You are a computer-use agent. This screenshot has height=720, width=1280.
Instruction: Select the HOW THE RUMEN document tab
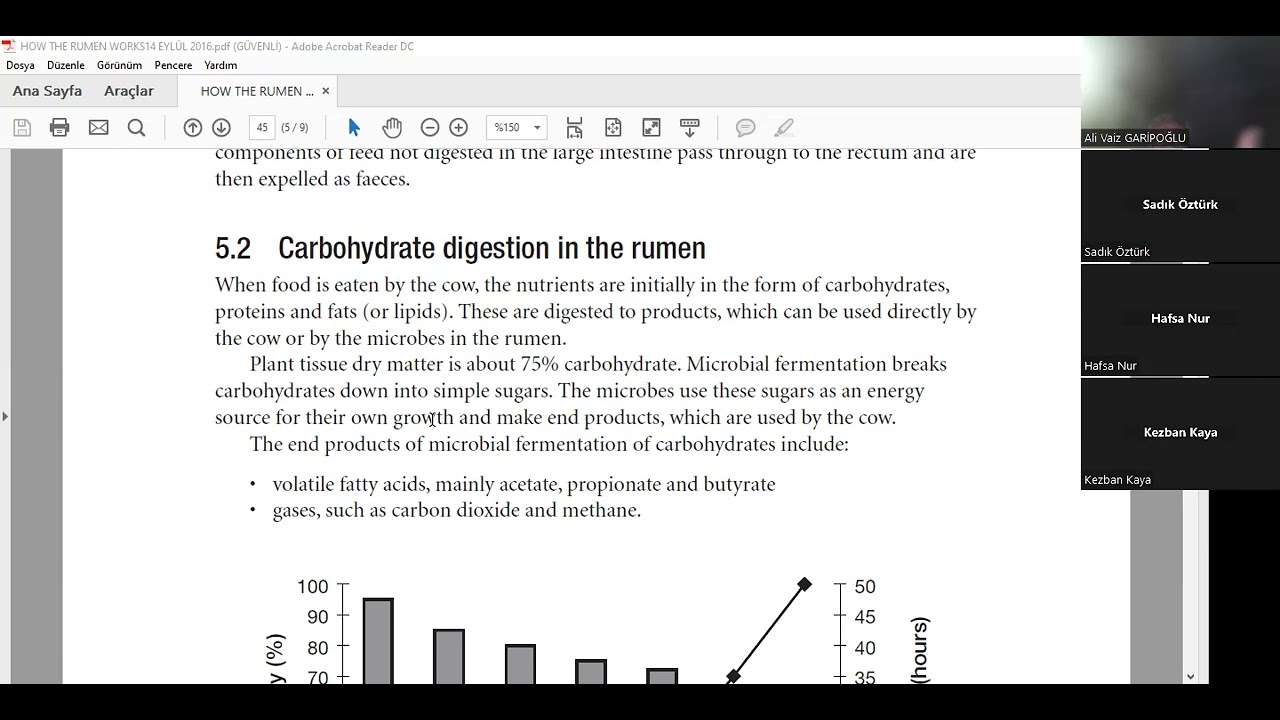pyautogui.click(x=257, y=91)
